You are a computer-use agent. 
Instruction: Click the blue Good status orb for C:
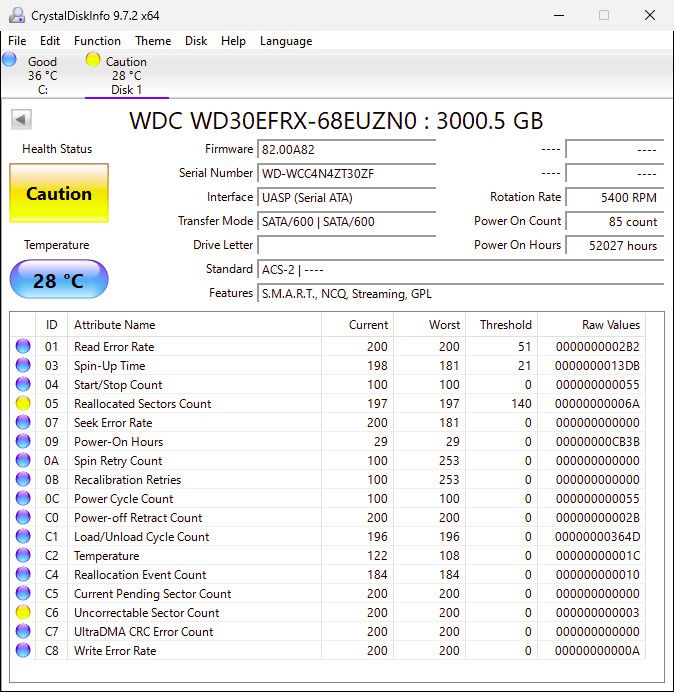click(9, 59)
